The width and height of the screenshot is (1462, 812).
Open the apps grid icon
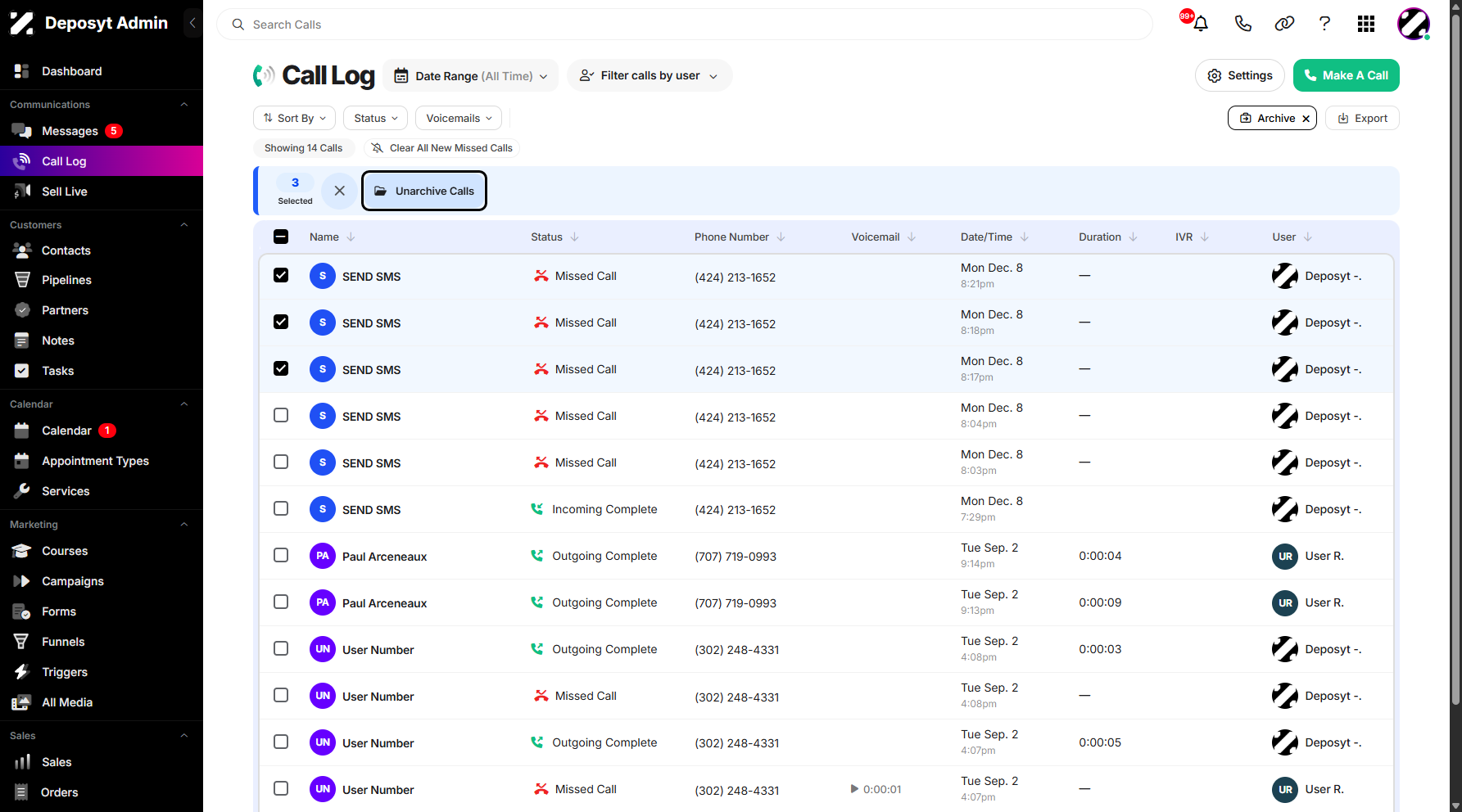tap(1365, 24)
